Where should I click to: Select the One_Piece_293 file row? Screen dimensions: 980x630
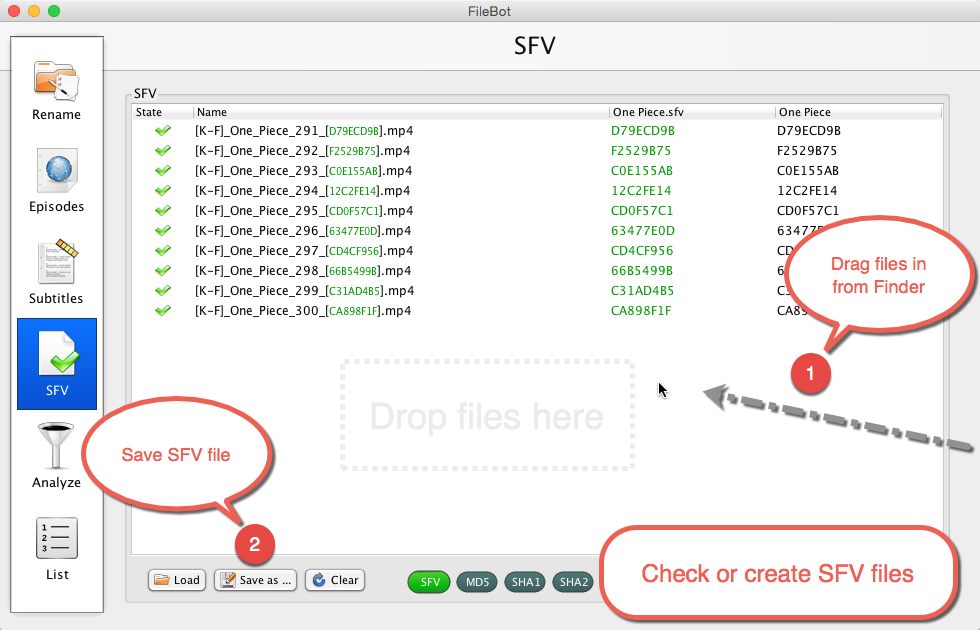point(537,171)
